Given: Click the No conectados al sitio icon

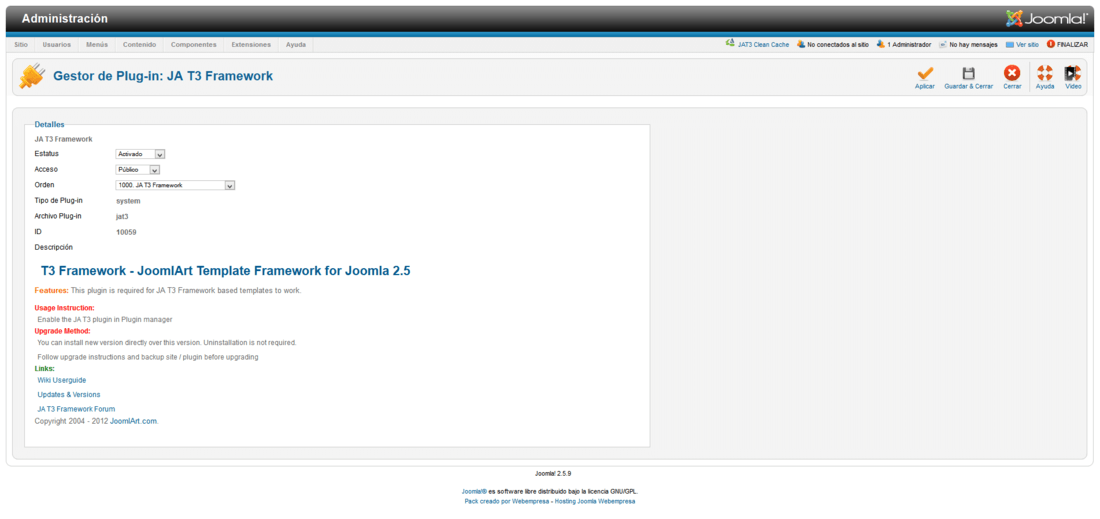Looking at the screenshot, I should pos(800,44).
